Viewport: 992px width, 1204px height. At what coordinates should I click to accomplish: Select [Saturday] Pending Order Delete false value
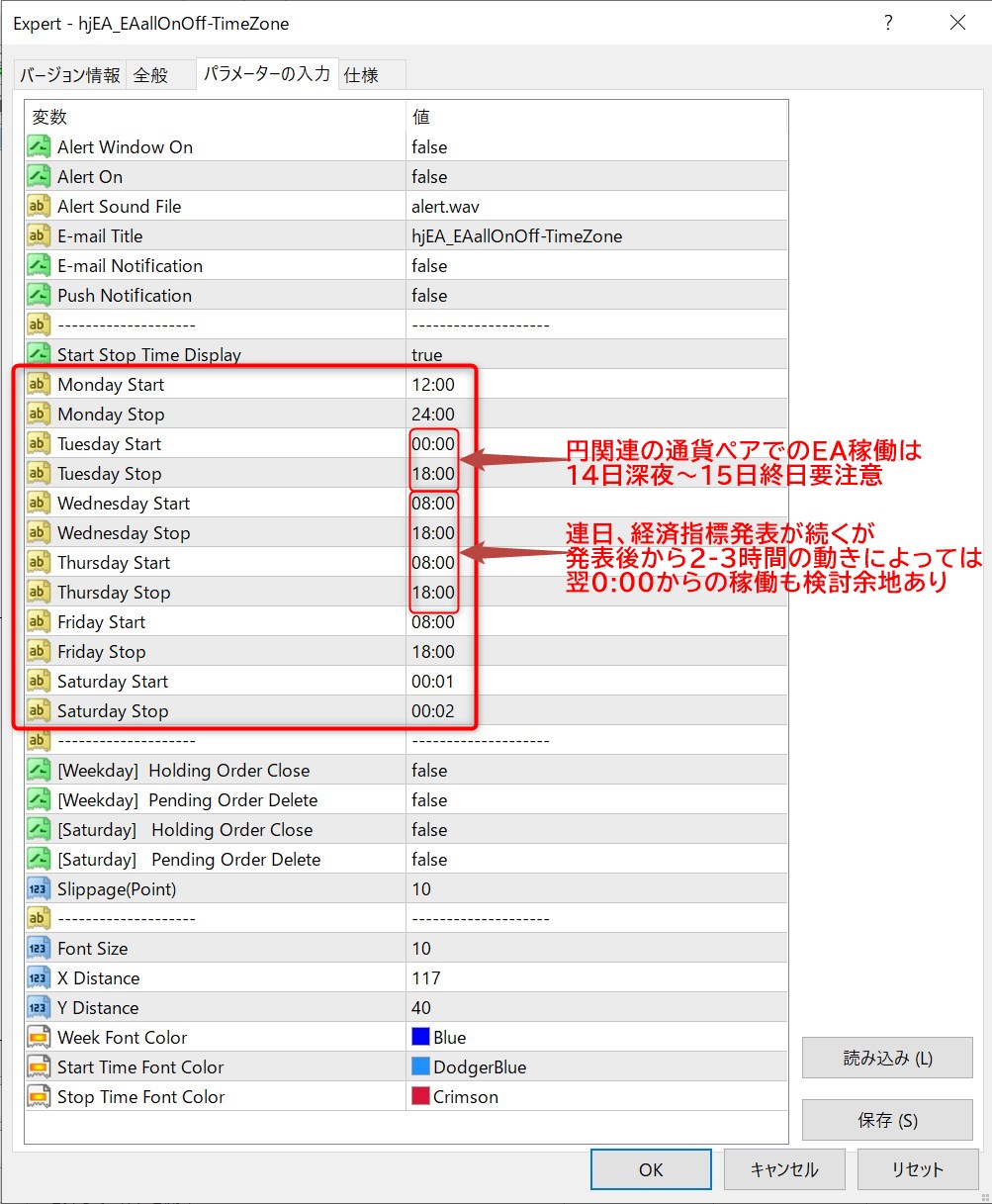point(429,860)
